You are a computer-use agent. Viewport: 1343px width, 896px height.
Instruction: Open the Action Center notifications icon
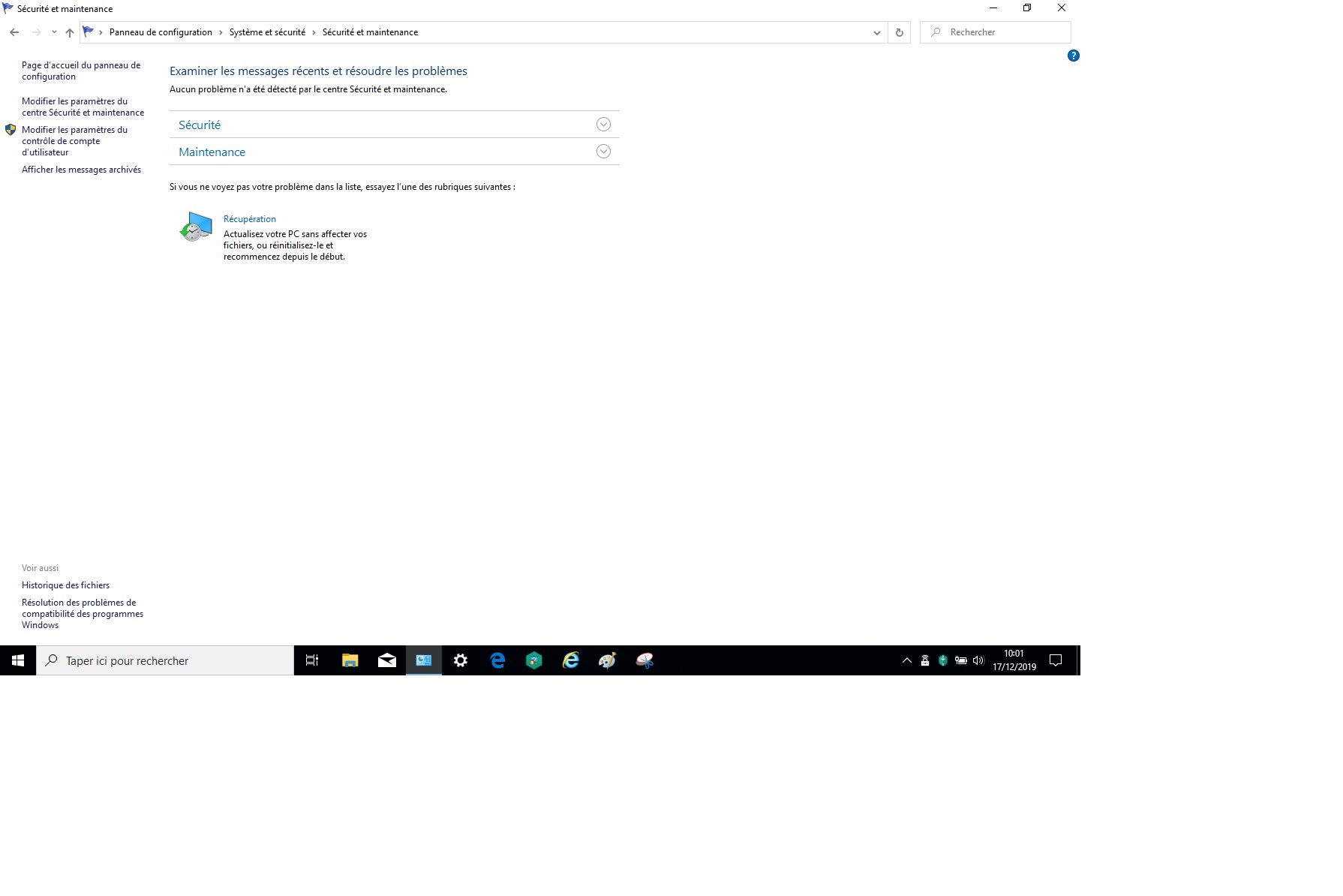click(x=1056, y=660)
